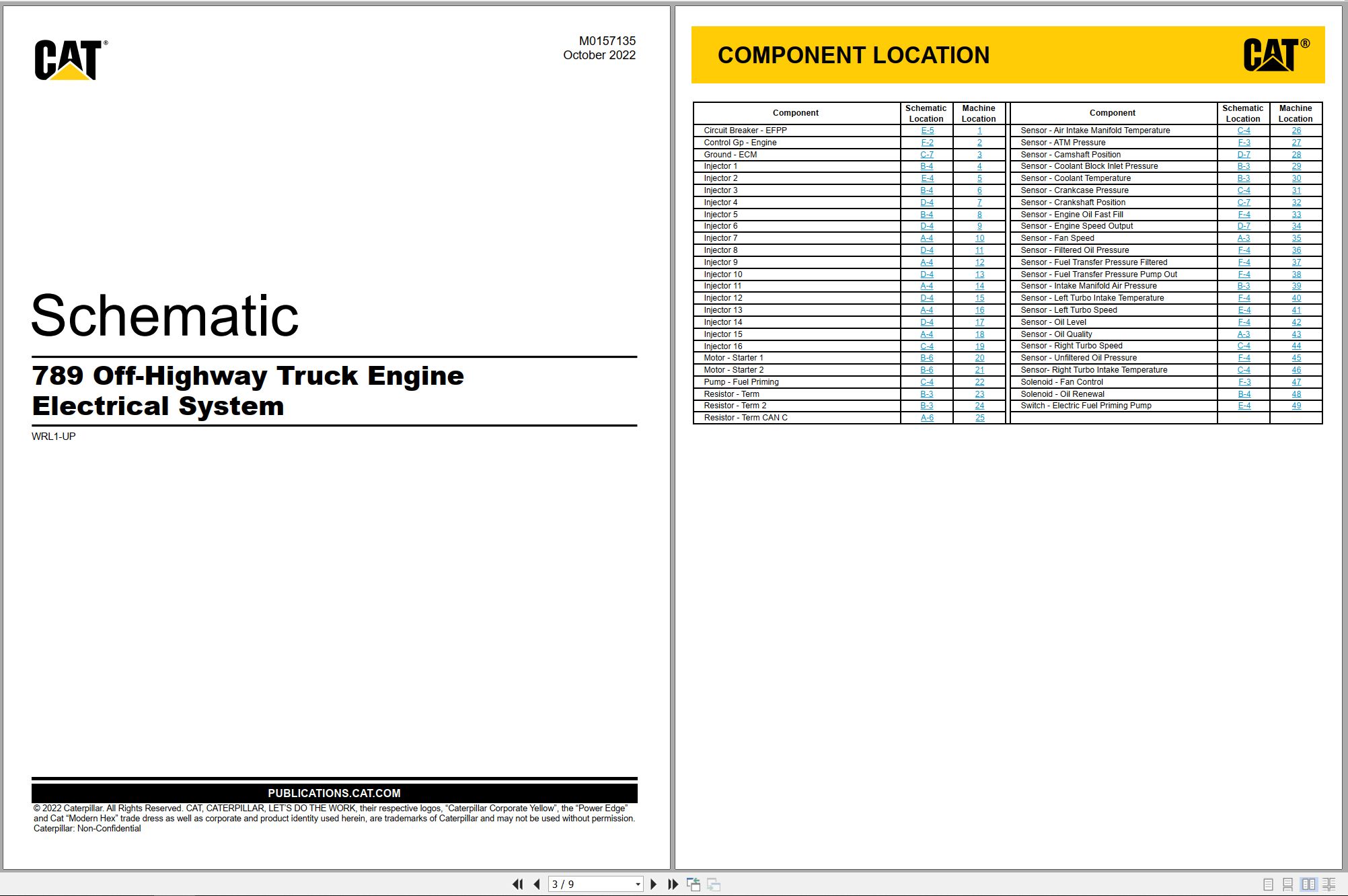The height and width of the screenshot is (896, 1348).
Task: Select two-page facing view
Action: click(x=1308, y=885)
